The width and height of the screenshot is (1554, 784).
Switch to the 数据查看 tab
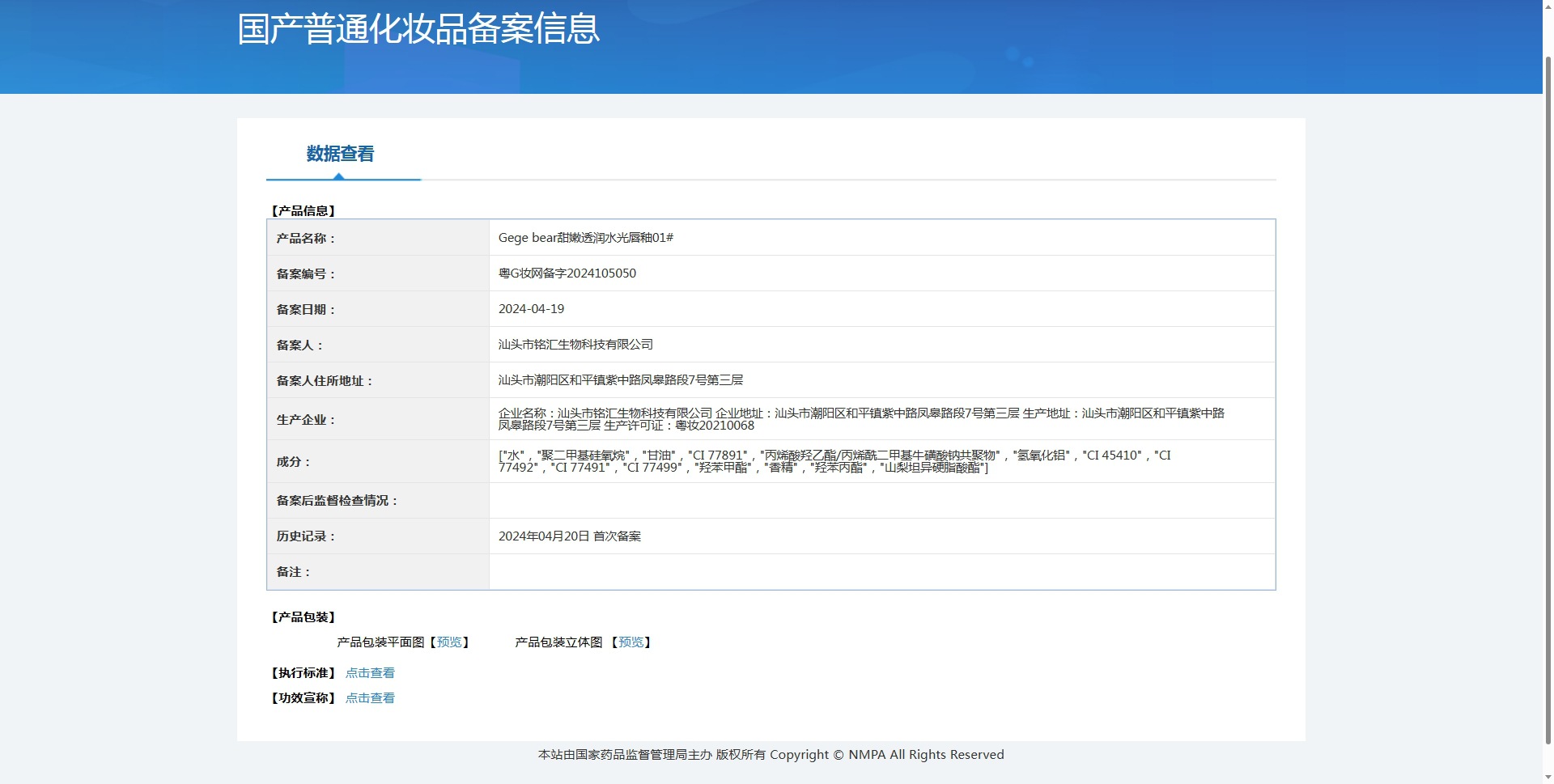pos(340,154)
